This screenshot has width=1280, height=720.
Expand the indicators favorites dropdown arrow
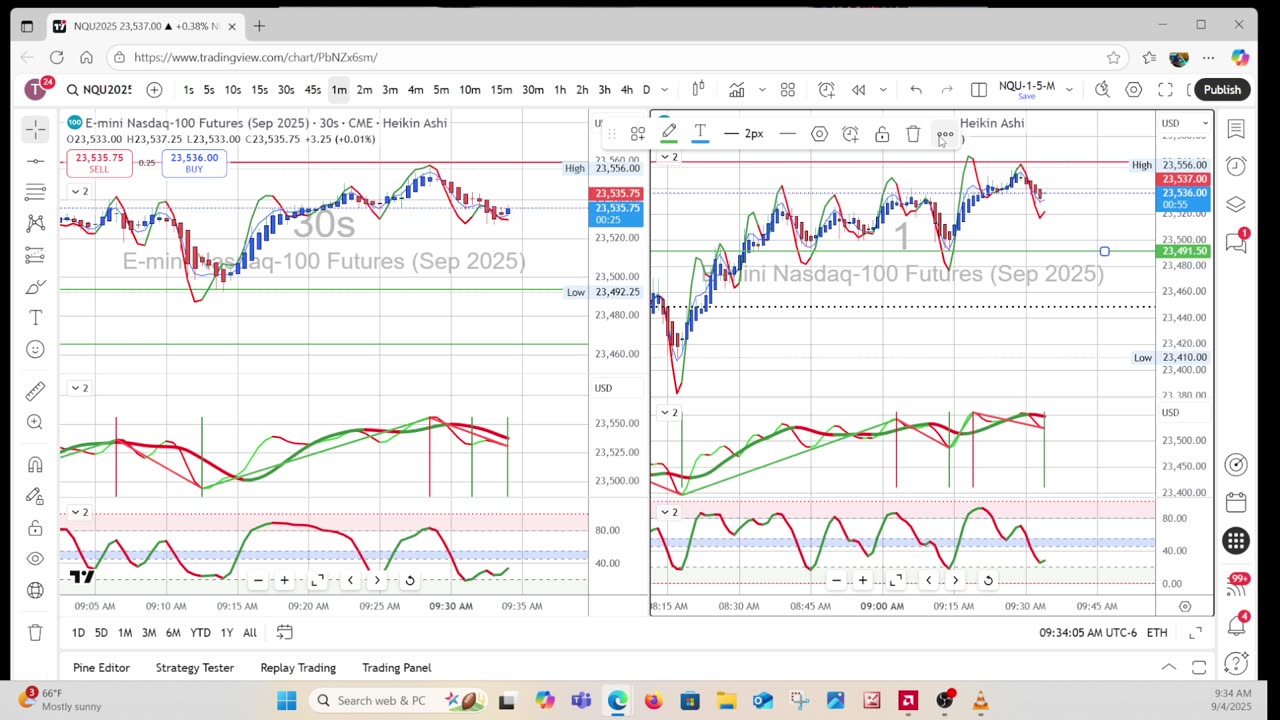(762, 90)
